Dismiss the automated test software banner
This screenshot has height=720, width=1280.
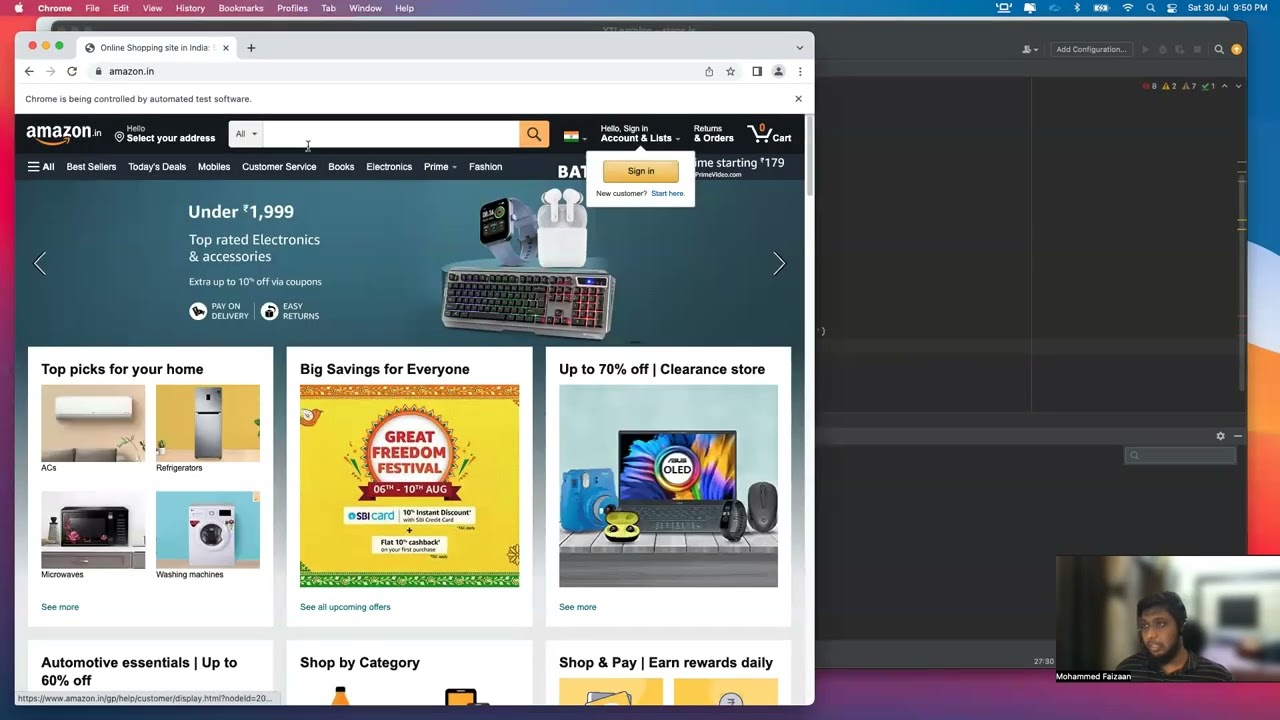tap(798, 99)
